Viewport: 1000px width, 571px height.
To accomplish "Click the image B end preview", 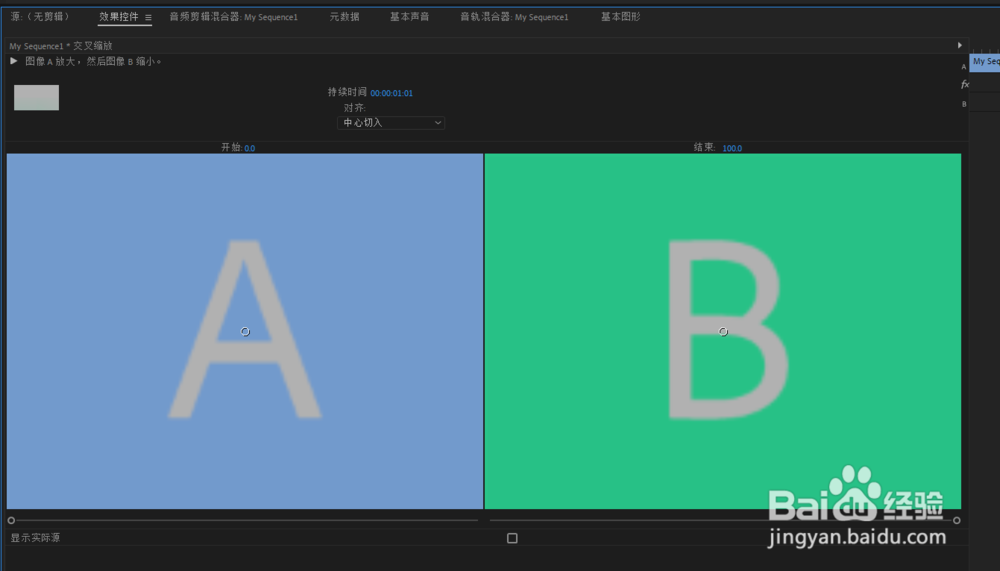I will tap(723, 331).
